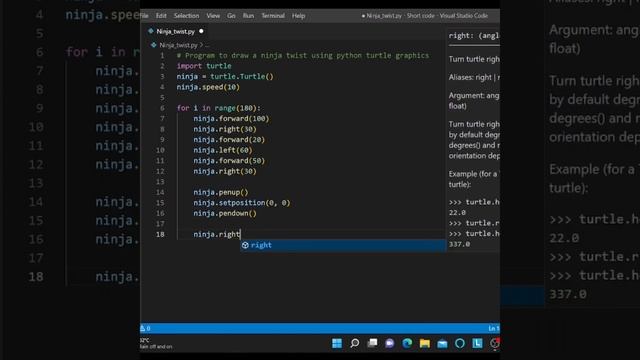Screen dimensions: 640x360
Task: Click 'Aliases: right' text in docs popup
Action: (470, 77)
